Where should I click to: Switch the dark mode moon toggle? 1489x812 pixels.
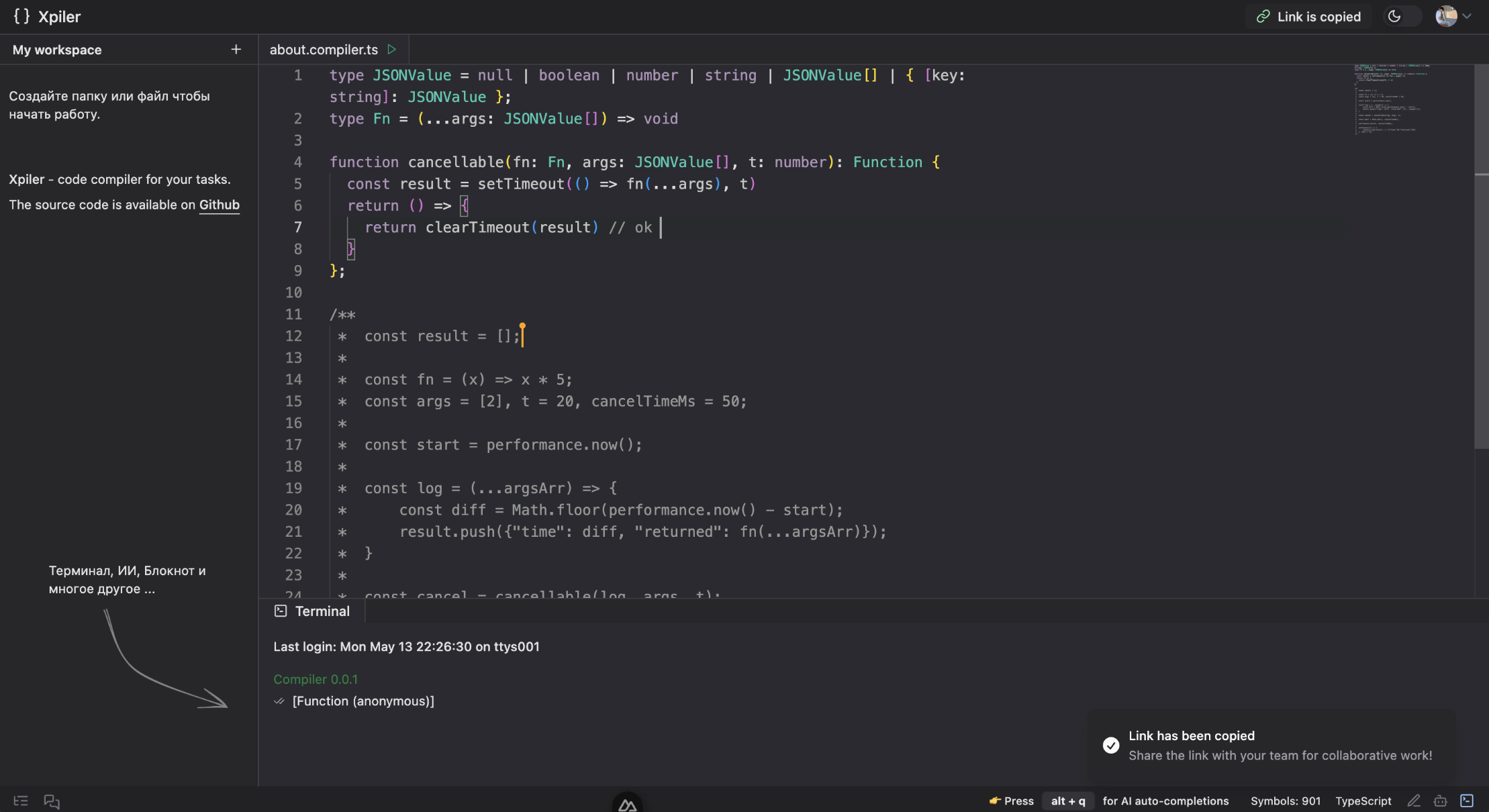pyautogui.click(x=1395, y=17)
